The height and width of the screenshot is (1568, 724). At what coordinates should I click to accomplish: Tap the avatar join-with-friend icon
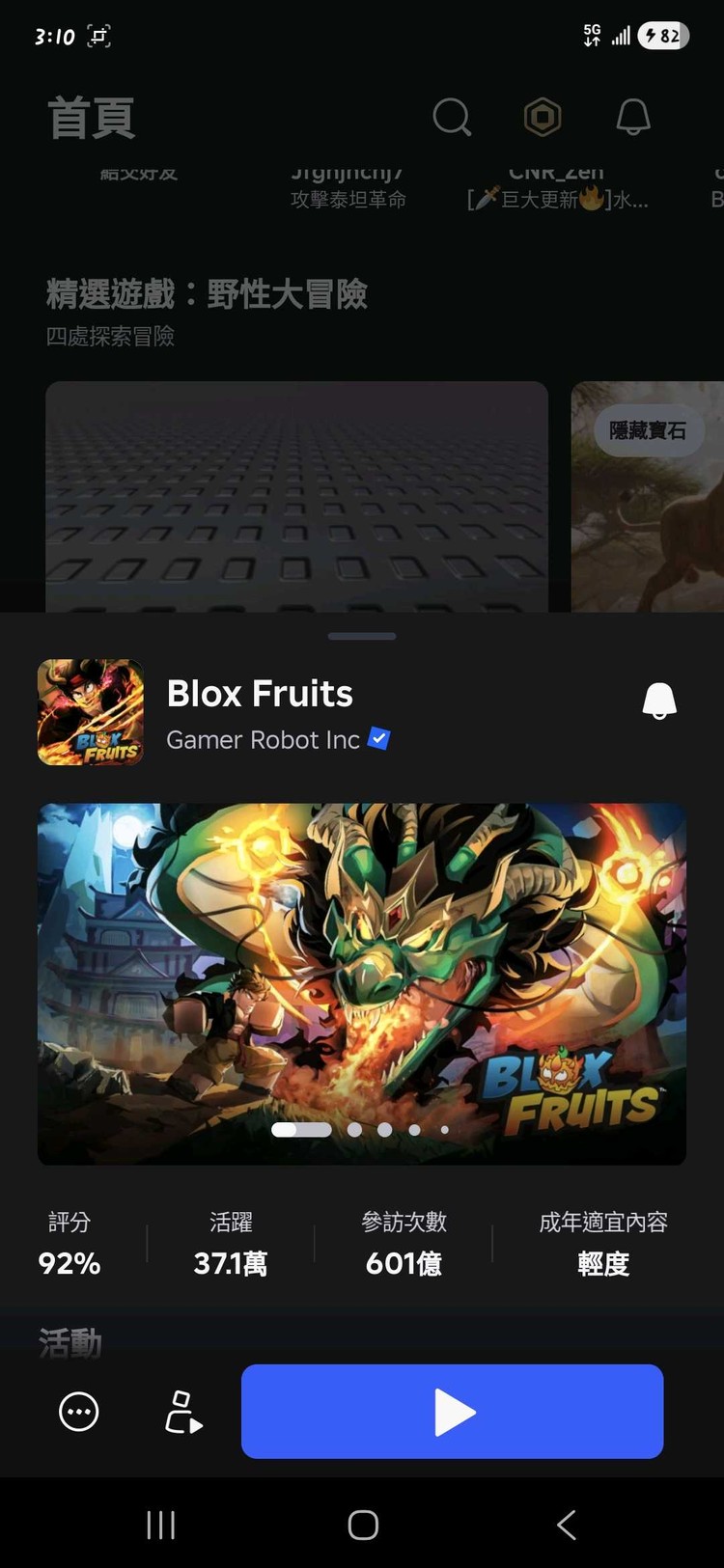[x=182, y=1412]
